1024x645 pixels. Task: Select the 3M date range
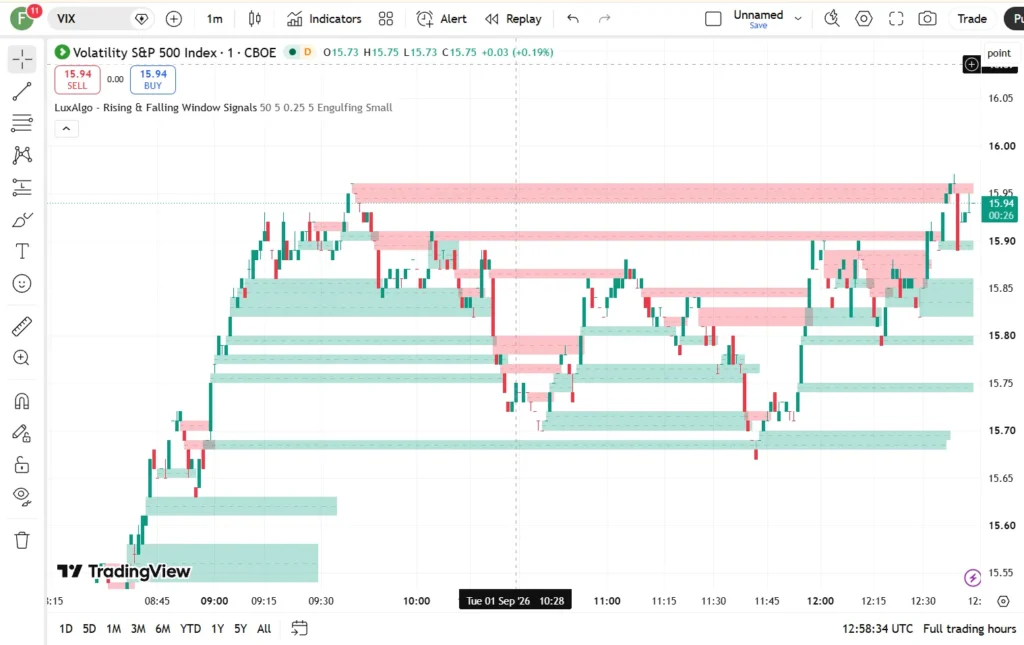click(x=138, y=629)
